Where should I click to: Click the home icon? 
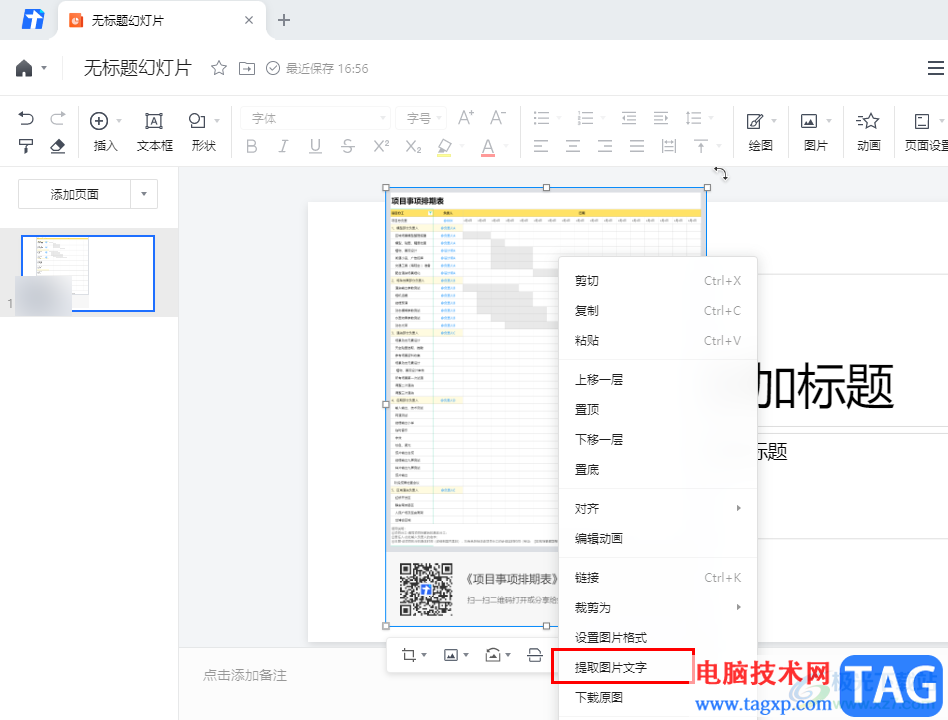24,68
